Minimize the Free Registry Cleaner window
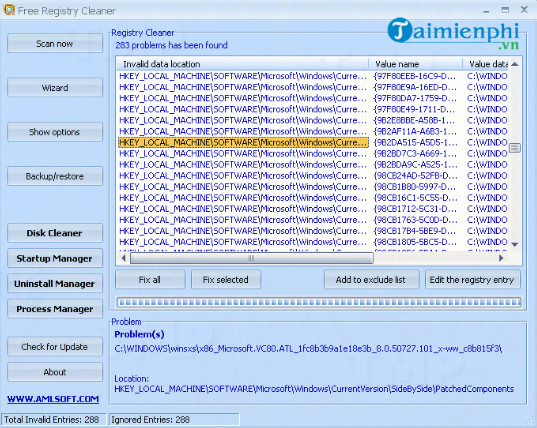 (486, 11)
